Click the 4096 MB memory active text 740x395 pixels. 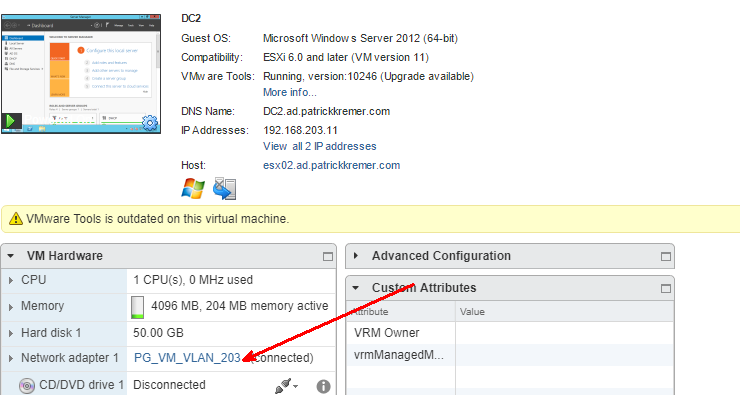point(240,306)
